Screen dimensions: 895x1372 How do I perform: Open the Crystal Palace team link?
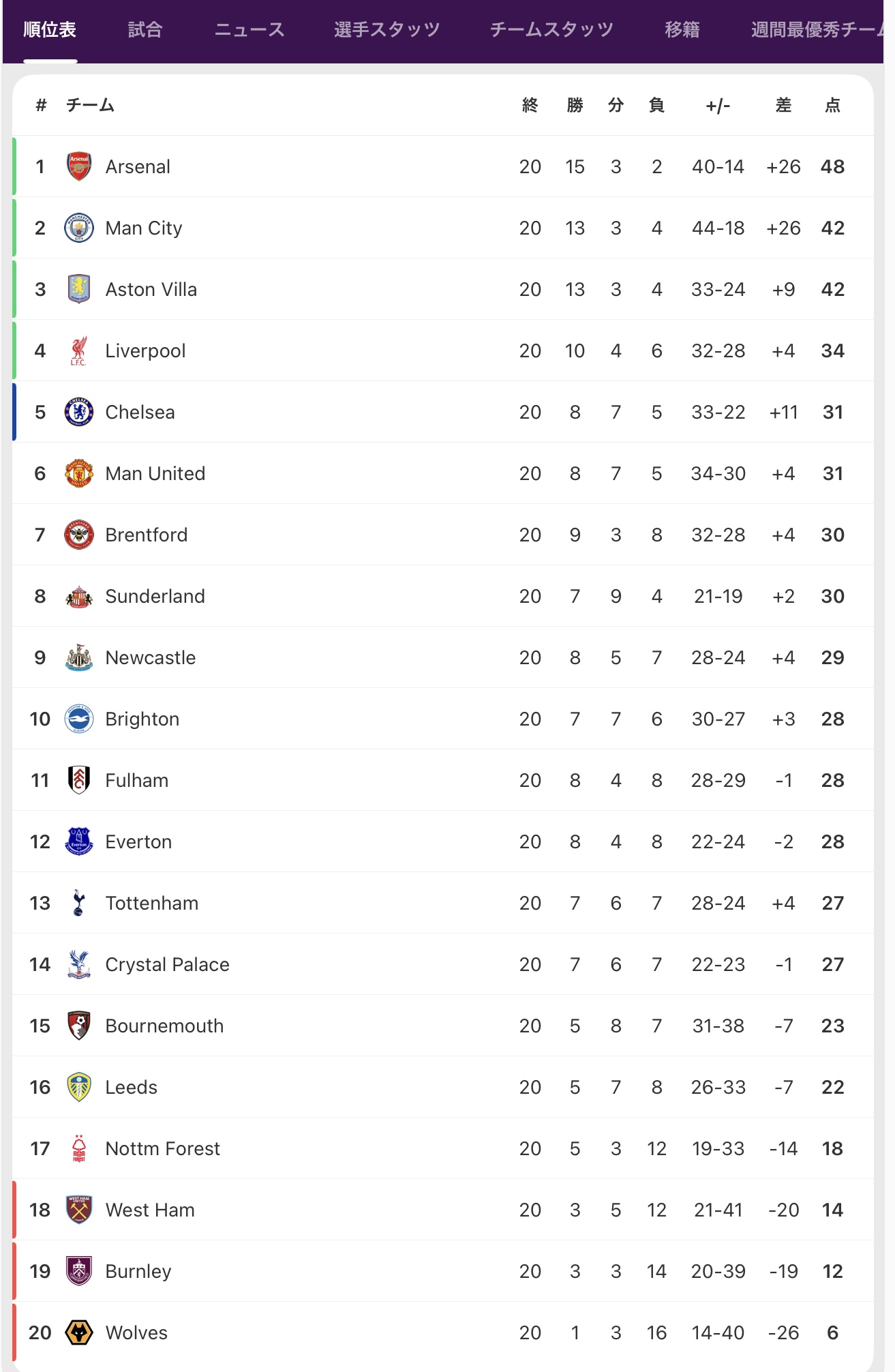[167, 964]
